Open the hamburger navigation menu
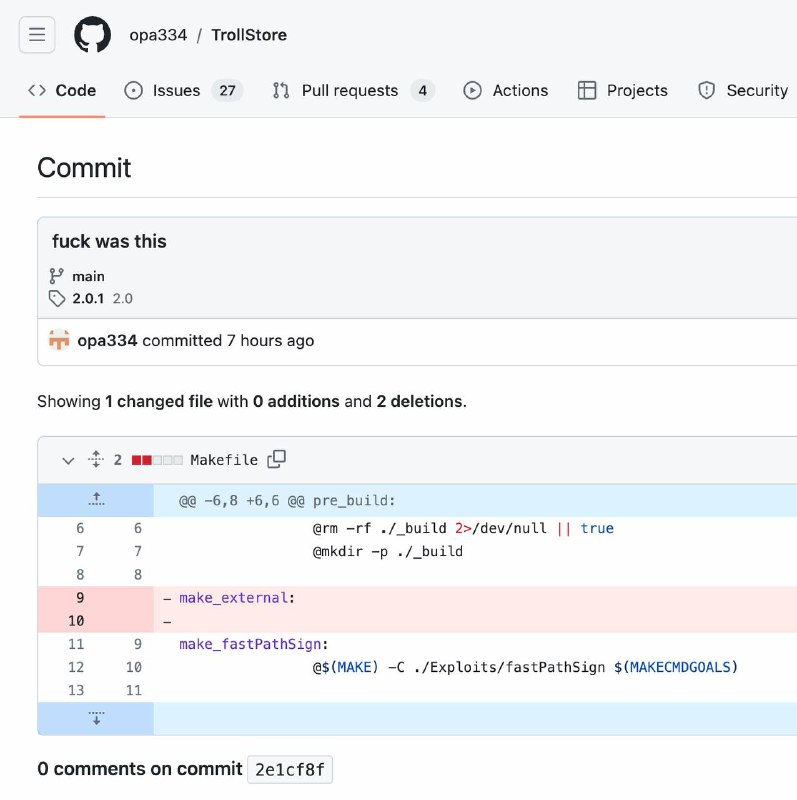 pos(37,35)
